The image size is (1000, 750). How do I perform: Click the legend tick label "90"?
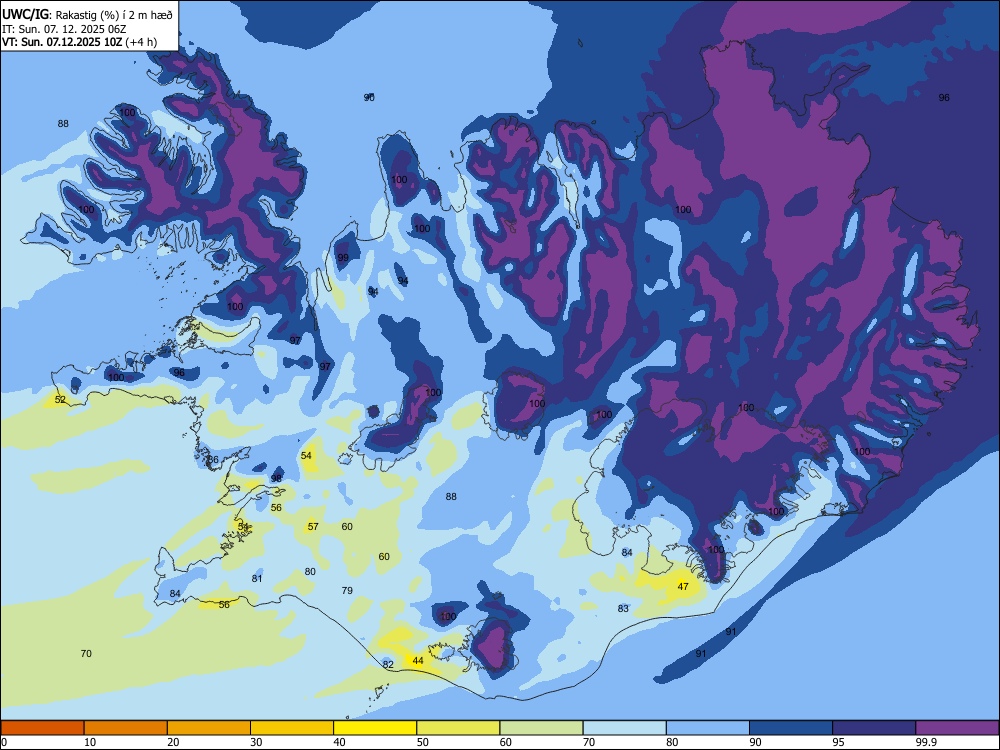pyautogui.click(x=755, y=742)
